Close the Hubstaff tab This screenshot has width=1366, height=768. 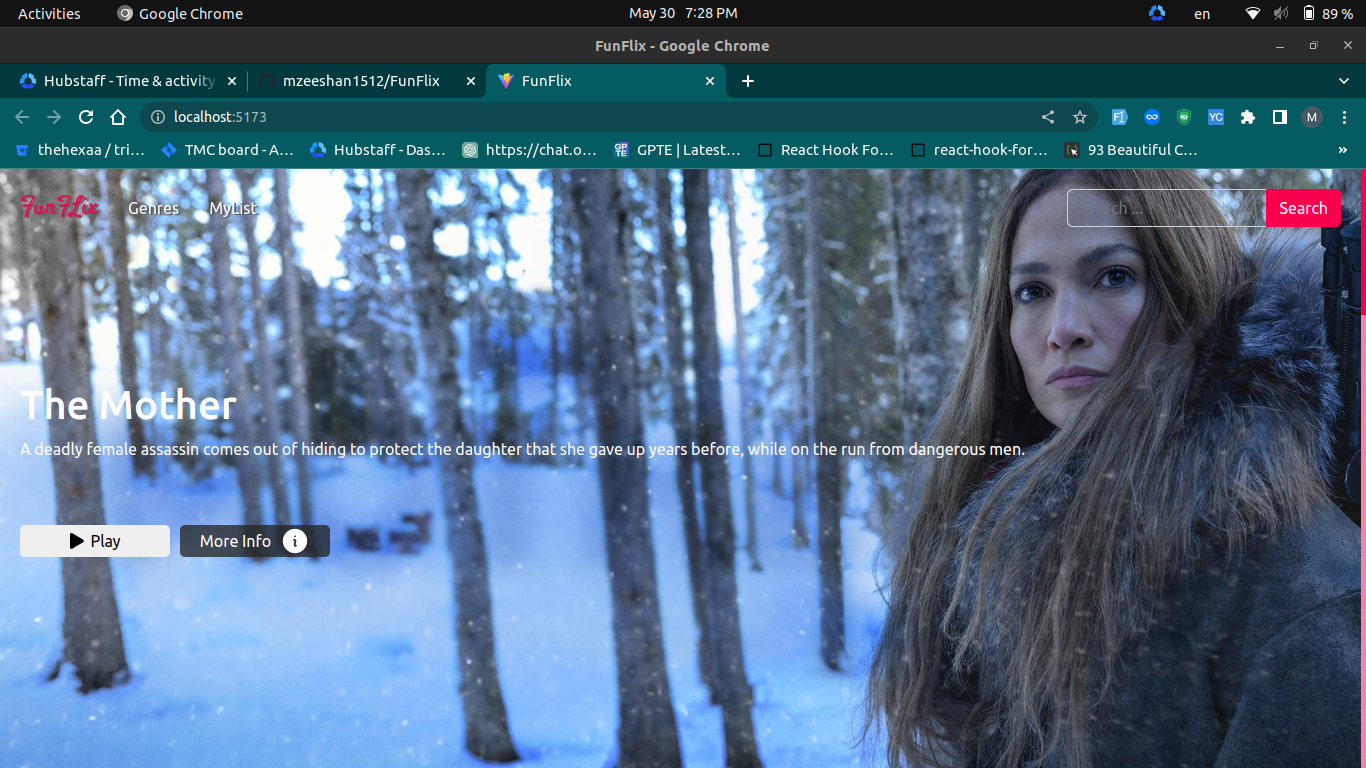click(232, 81)
